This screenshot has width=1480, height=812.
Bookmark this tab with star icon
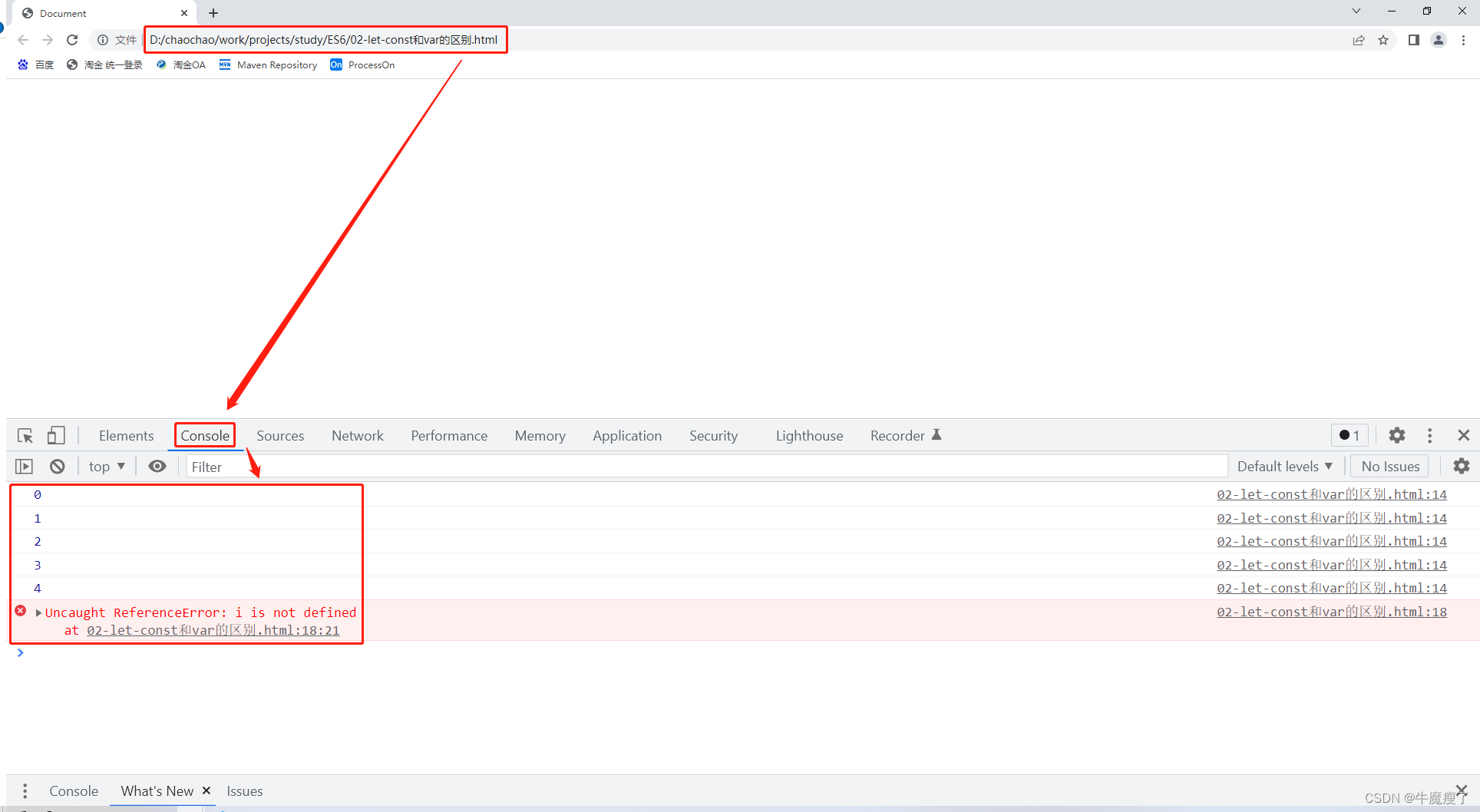tap(1383, 40)
